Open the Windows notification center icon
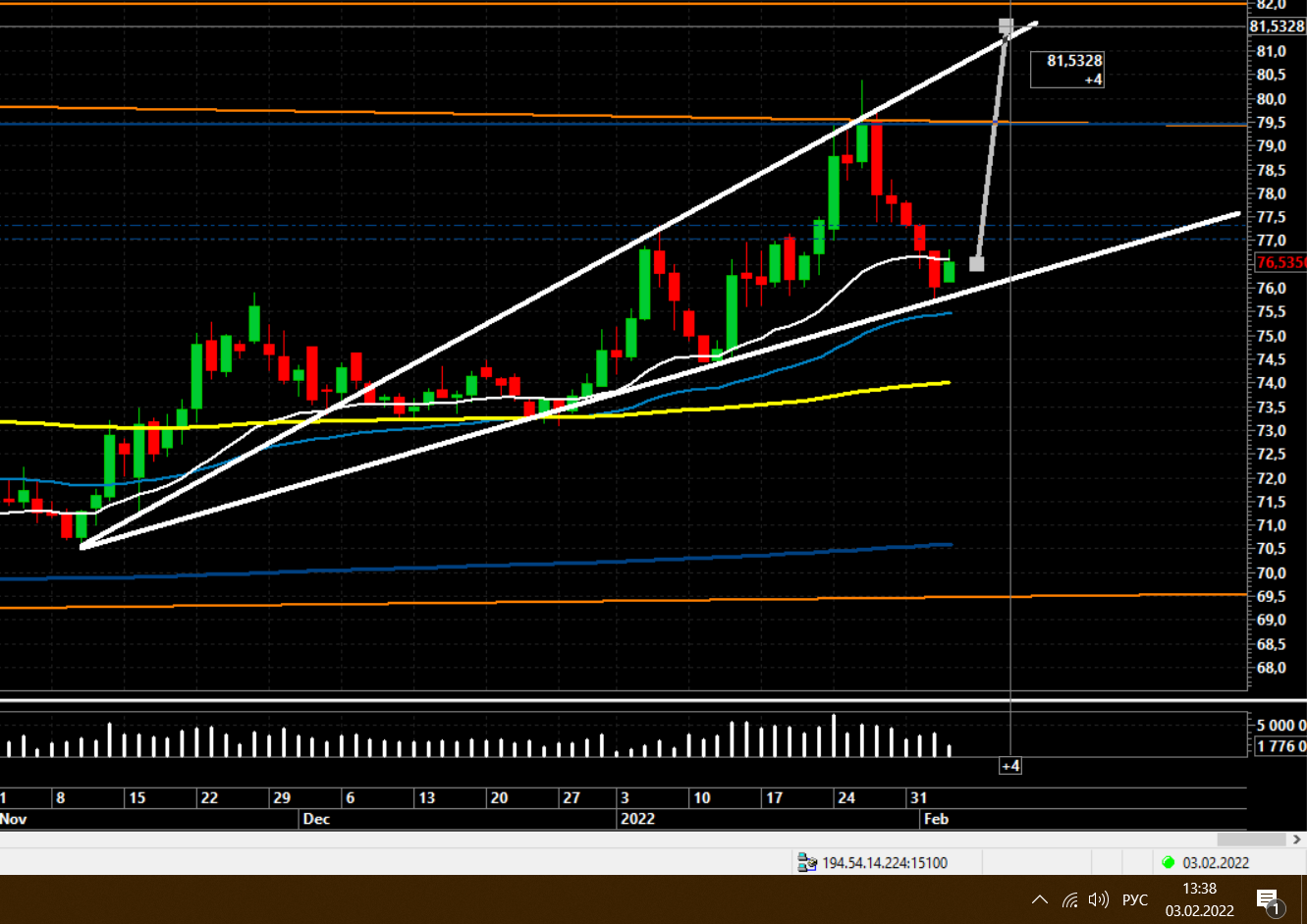 tap(1268, 899)
